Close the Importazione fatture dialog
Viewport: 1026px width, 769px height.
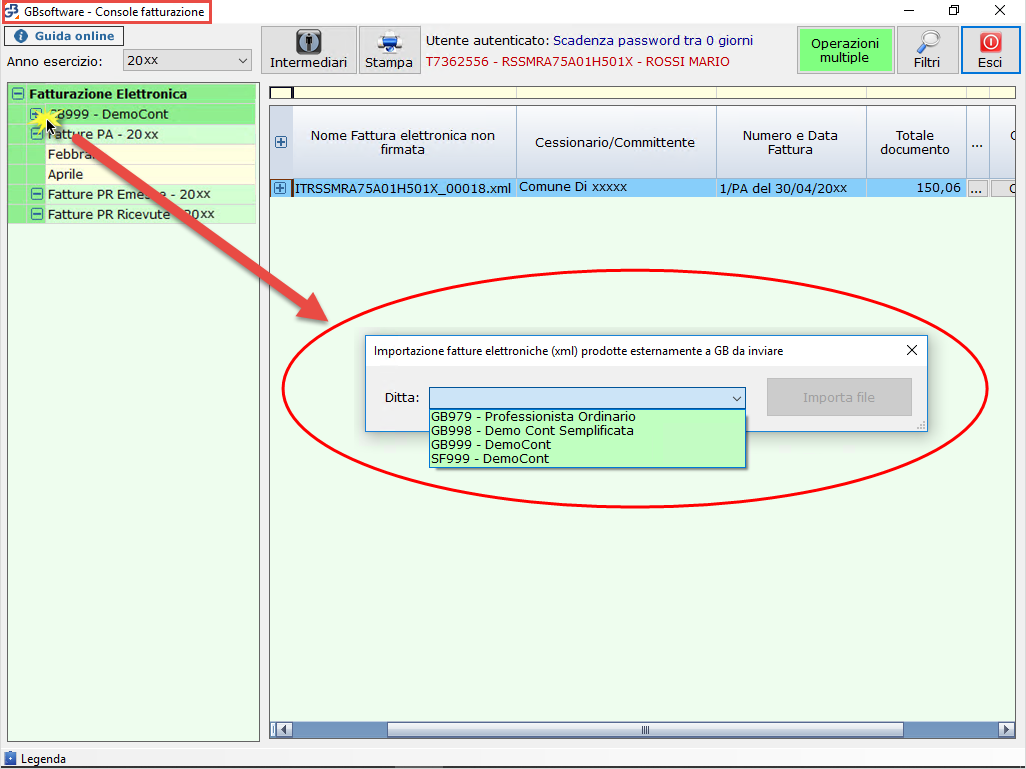[x=911, y=351]
